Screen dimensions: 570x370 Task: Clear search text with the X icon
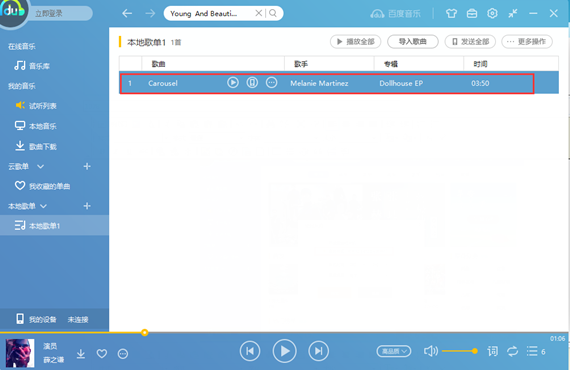(258, 13)
